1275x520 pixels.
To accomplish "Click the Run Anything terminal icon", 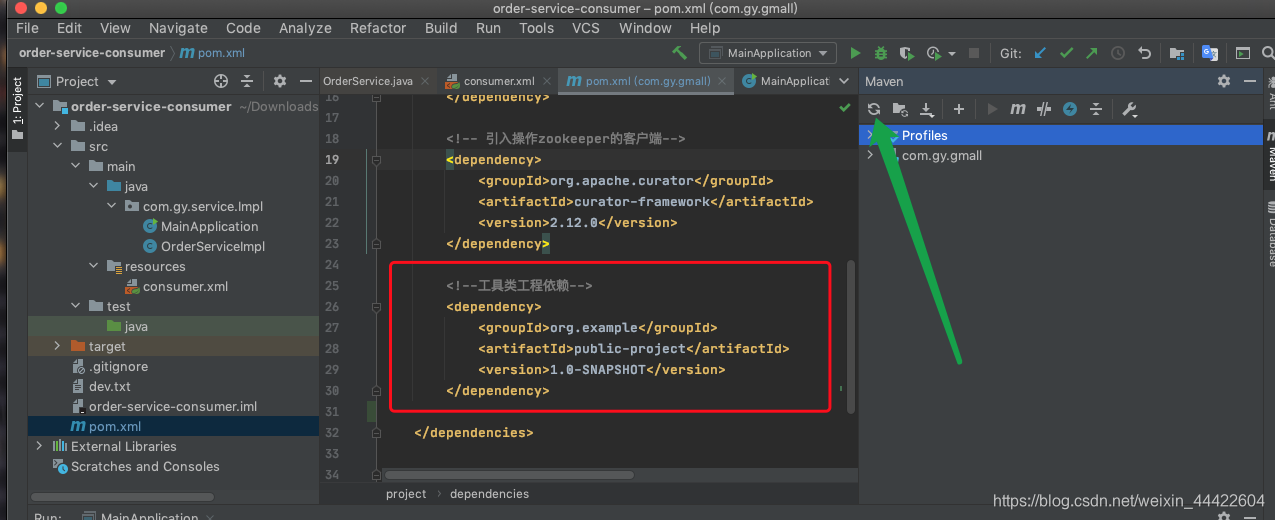I will tap(1243, 53).
